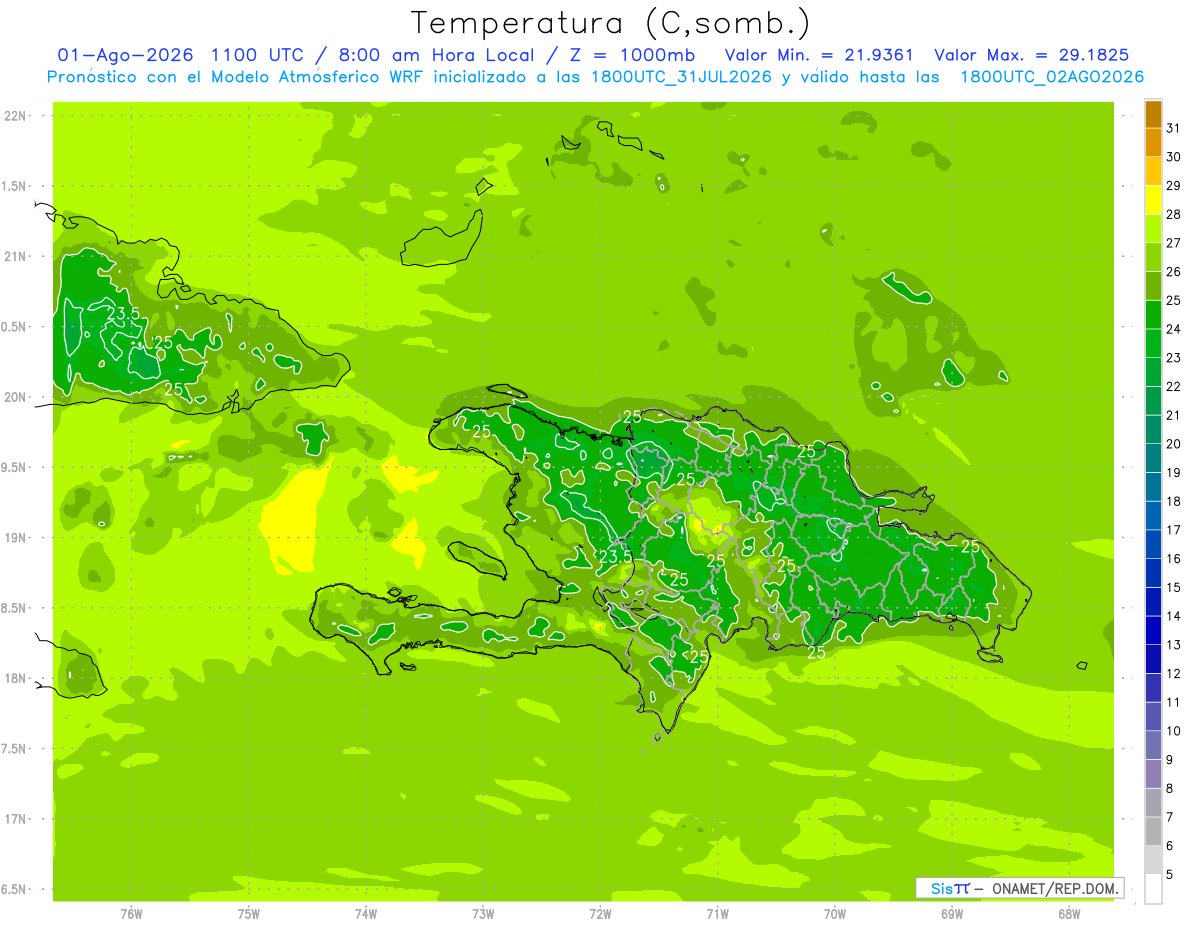Click 'Valor Min. = 21.9361' text
Viewport: 1200px width, 927px height.
(819, 55)
